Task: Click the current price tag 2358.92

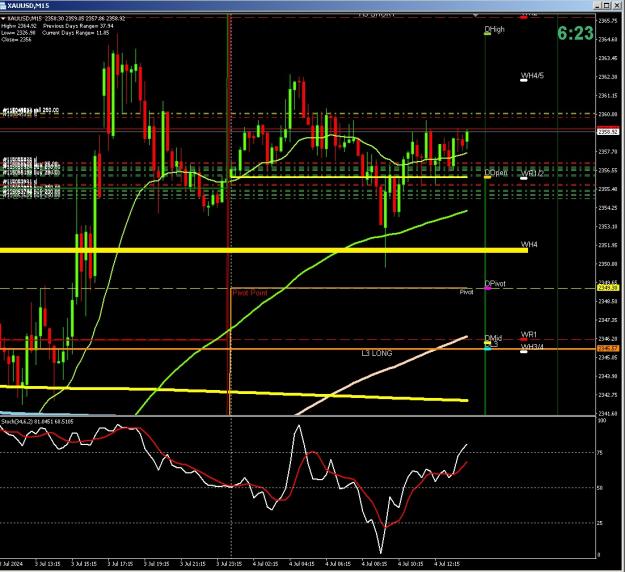Action: pyautogui.click(x=608, y=132)
